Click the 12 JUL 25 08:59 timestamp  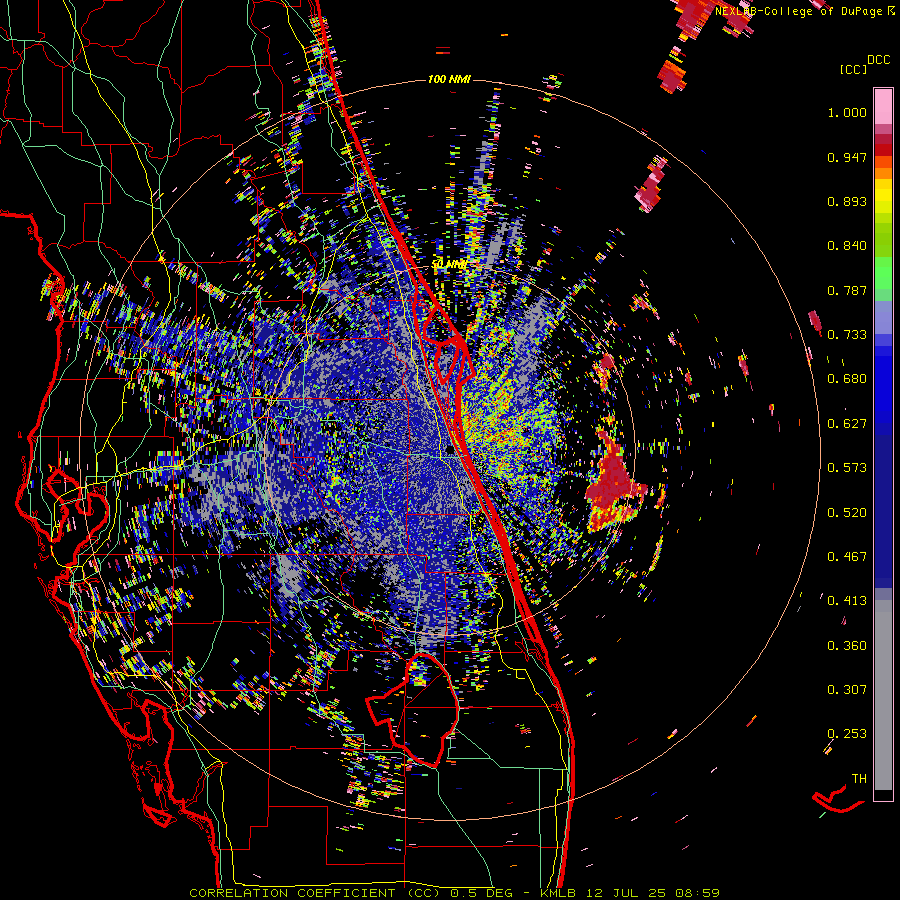click(x=653, y=893)
